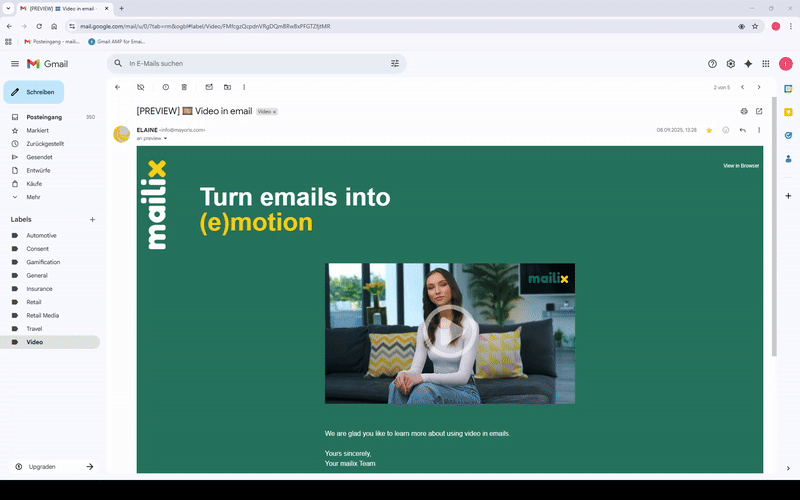Open Google apps grid
Image resolution: width=800 pixels, height=500 pixels.
coord(766,63)
